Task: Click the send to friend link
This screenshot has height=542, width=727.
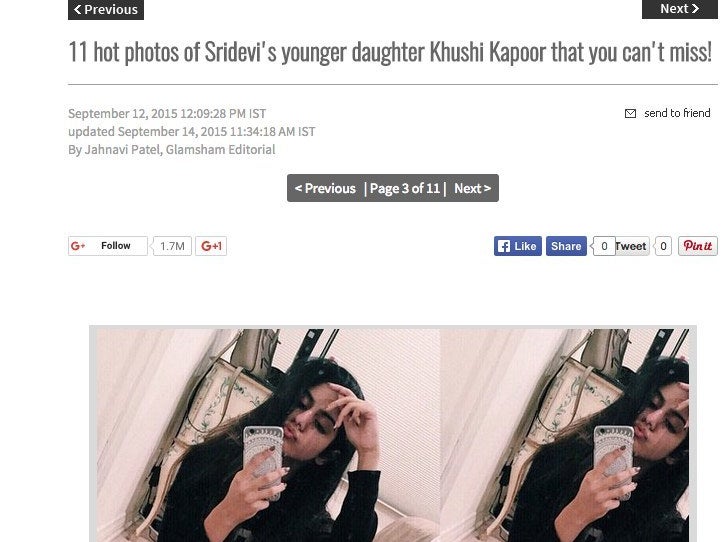Action: click(x=677, y=113)
